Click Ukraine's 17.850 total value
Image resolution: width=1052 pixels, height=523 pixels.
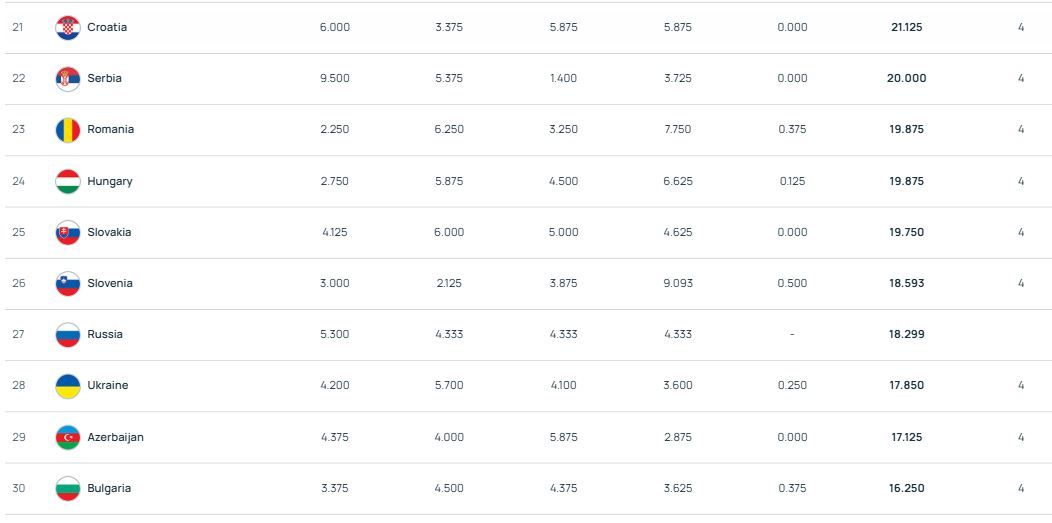click(906, 386)
